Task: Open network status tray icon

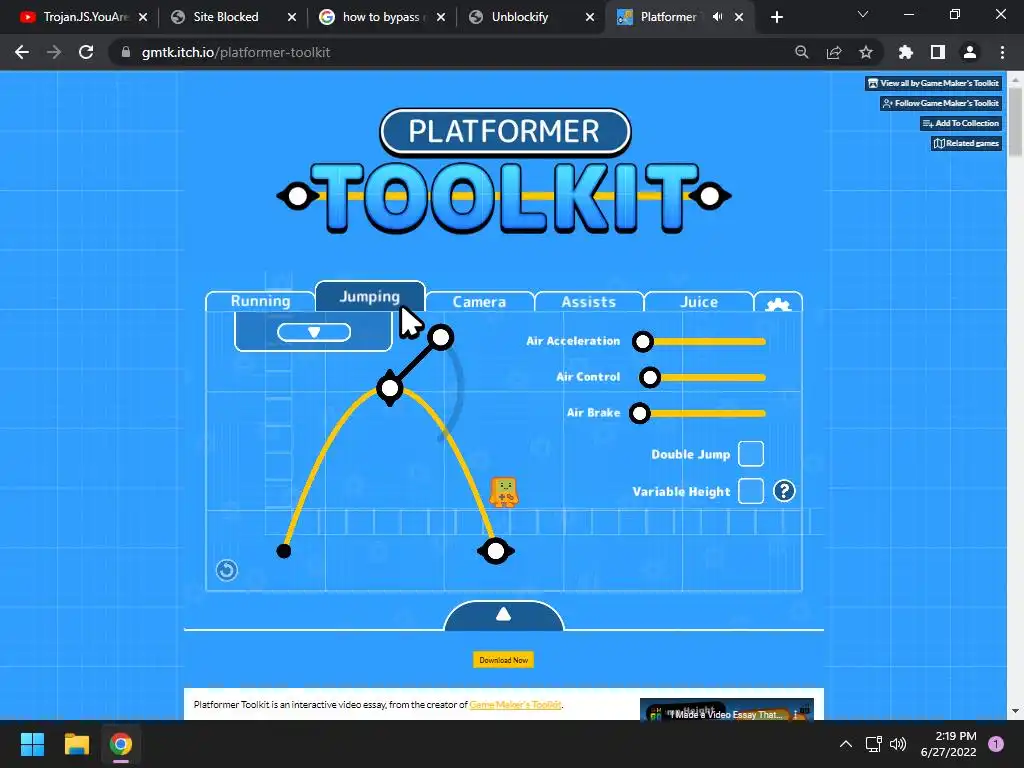Action: (x=873, y=744)
